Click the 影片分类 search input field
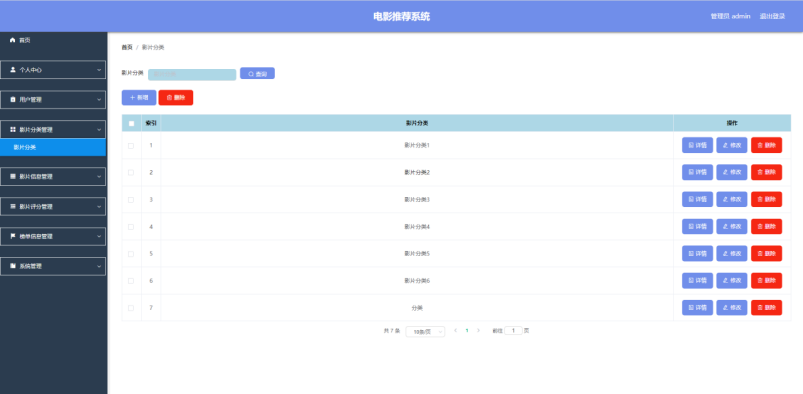This screenshot has height=394, width=803. click(192, 74)
